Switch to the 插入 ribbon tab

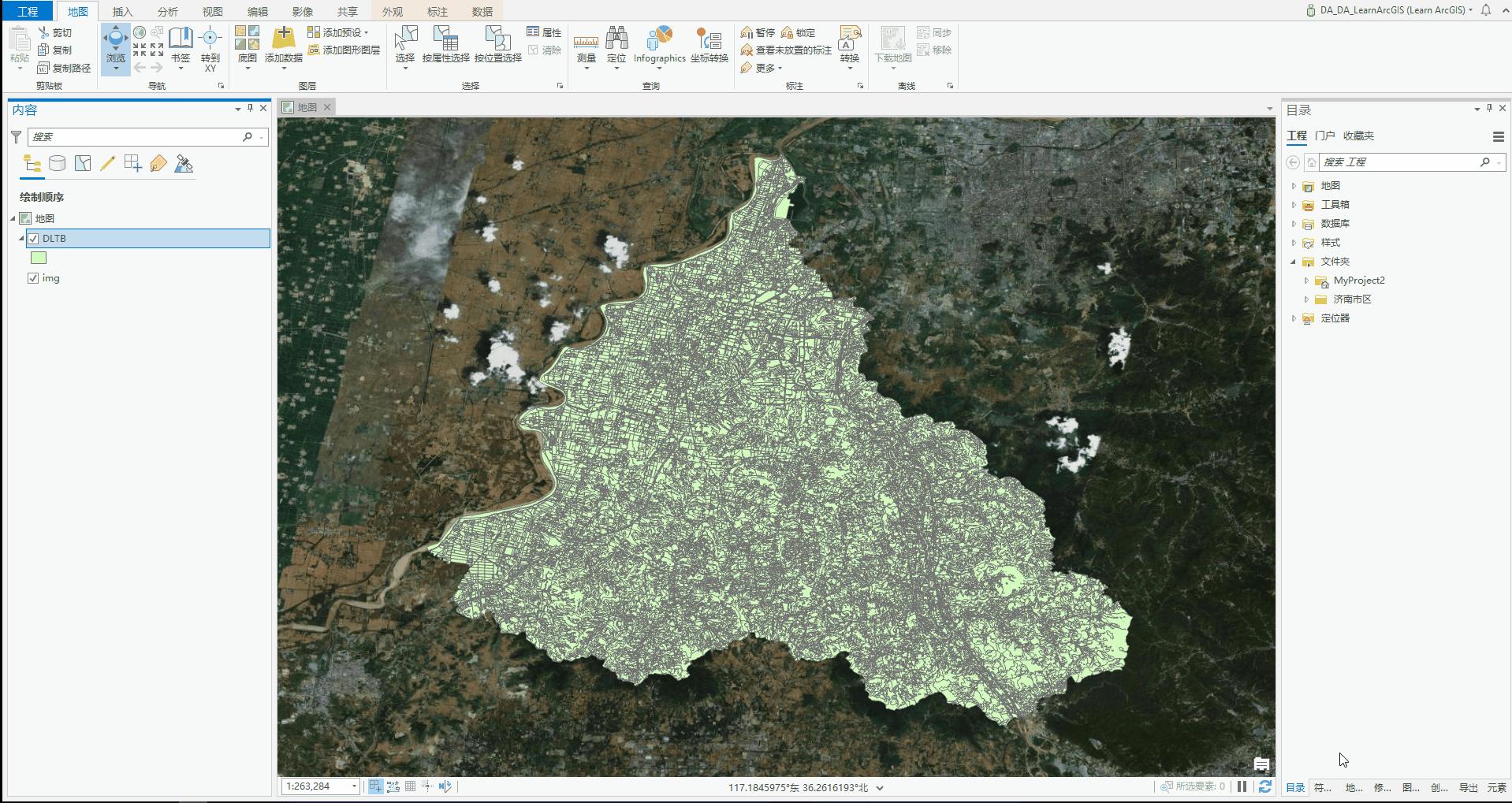pyautogui.click(x=122, y=11)
